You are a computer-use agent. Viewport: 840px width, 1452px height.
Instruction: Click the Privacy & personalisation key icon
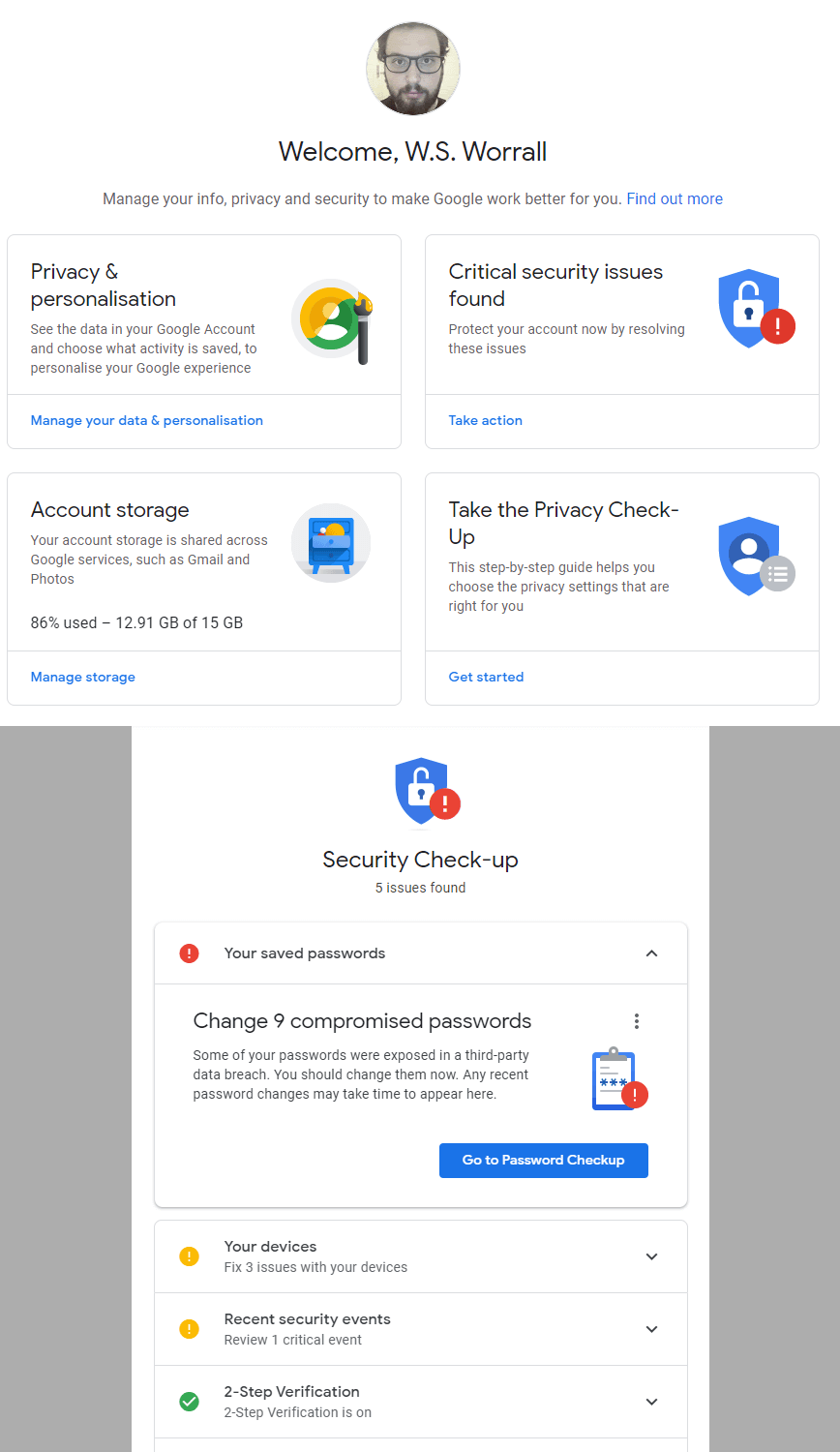point(334,319)
